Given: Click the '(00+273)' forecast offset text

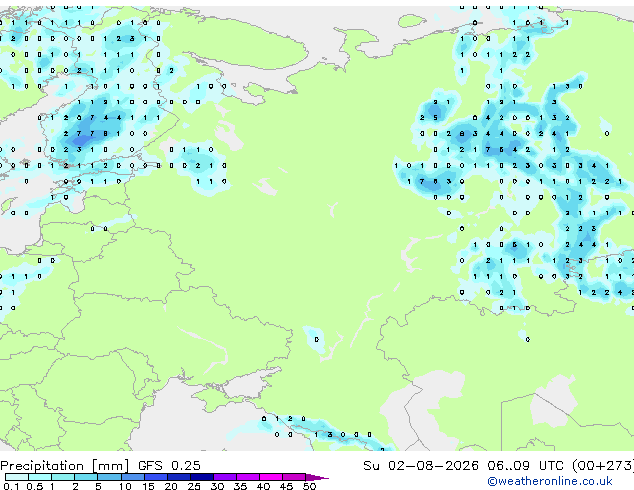Looking at the screenshot, I should point(603,466).
